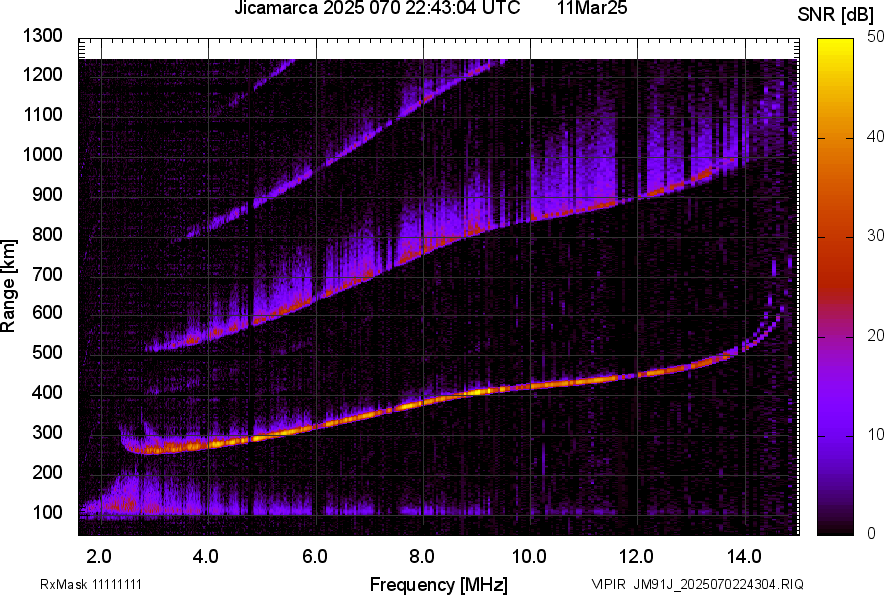The height and width of the screenshot is (595, 884).
Task: Click the range tick label '500'
Action: pos(47,353)
